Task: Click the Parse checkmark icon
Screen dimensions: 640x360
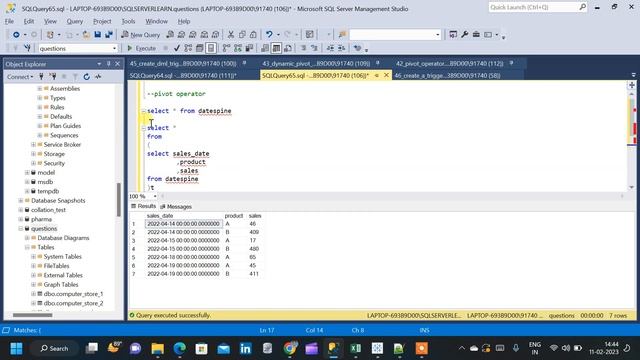Action: click(177, 48)
